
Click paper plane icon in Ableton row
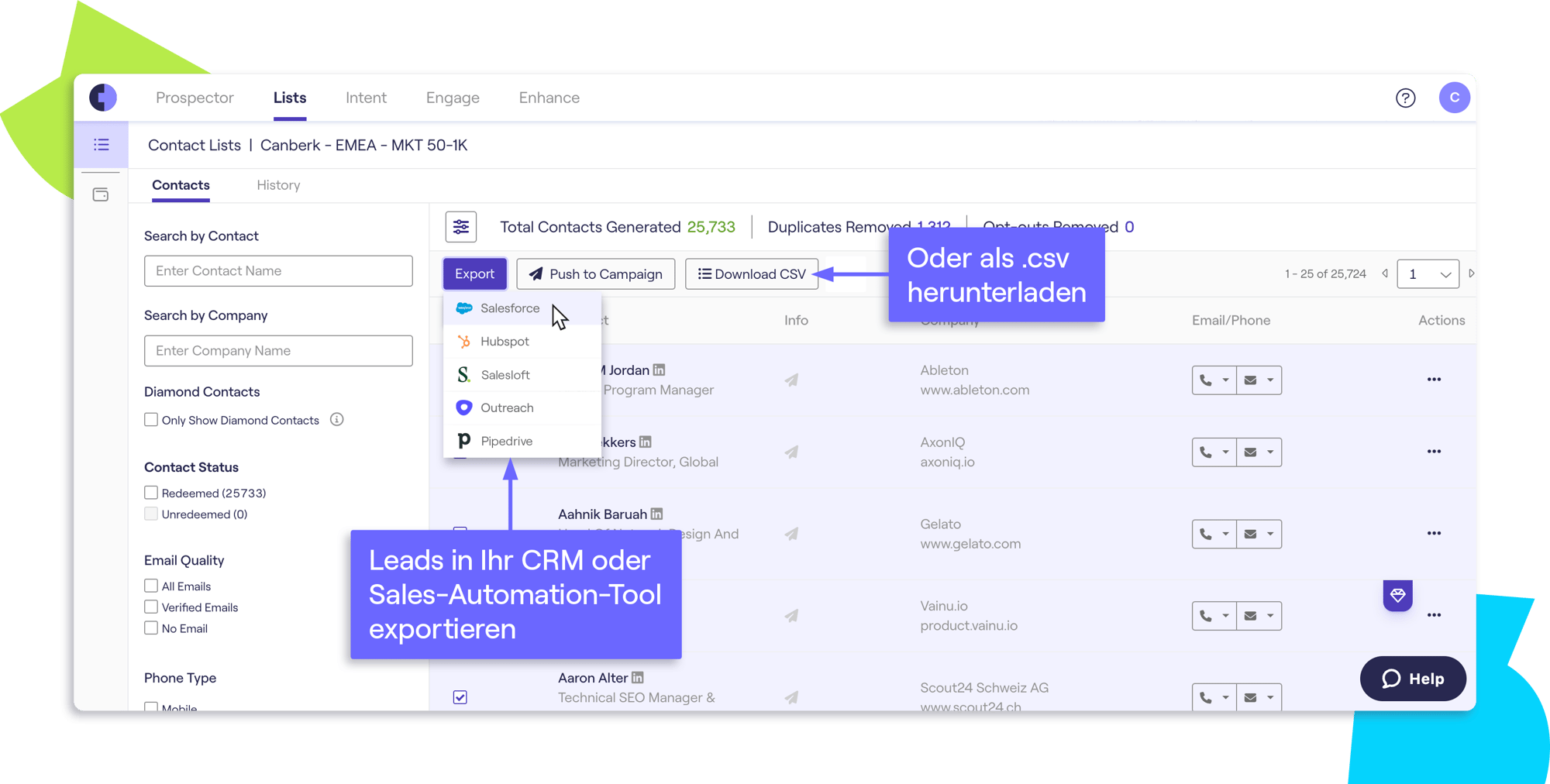(x=791, y=380)
